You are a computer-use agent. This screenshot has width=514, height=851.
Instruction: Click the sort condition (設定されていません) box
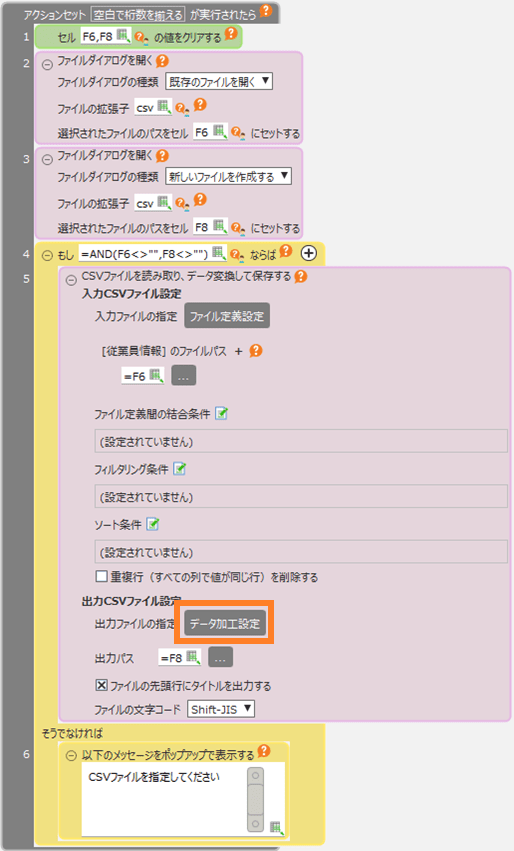click(301, 552)
